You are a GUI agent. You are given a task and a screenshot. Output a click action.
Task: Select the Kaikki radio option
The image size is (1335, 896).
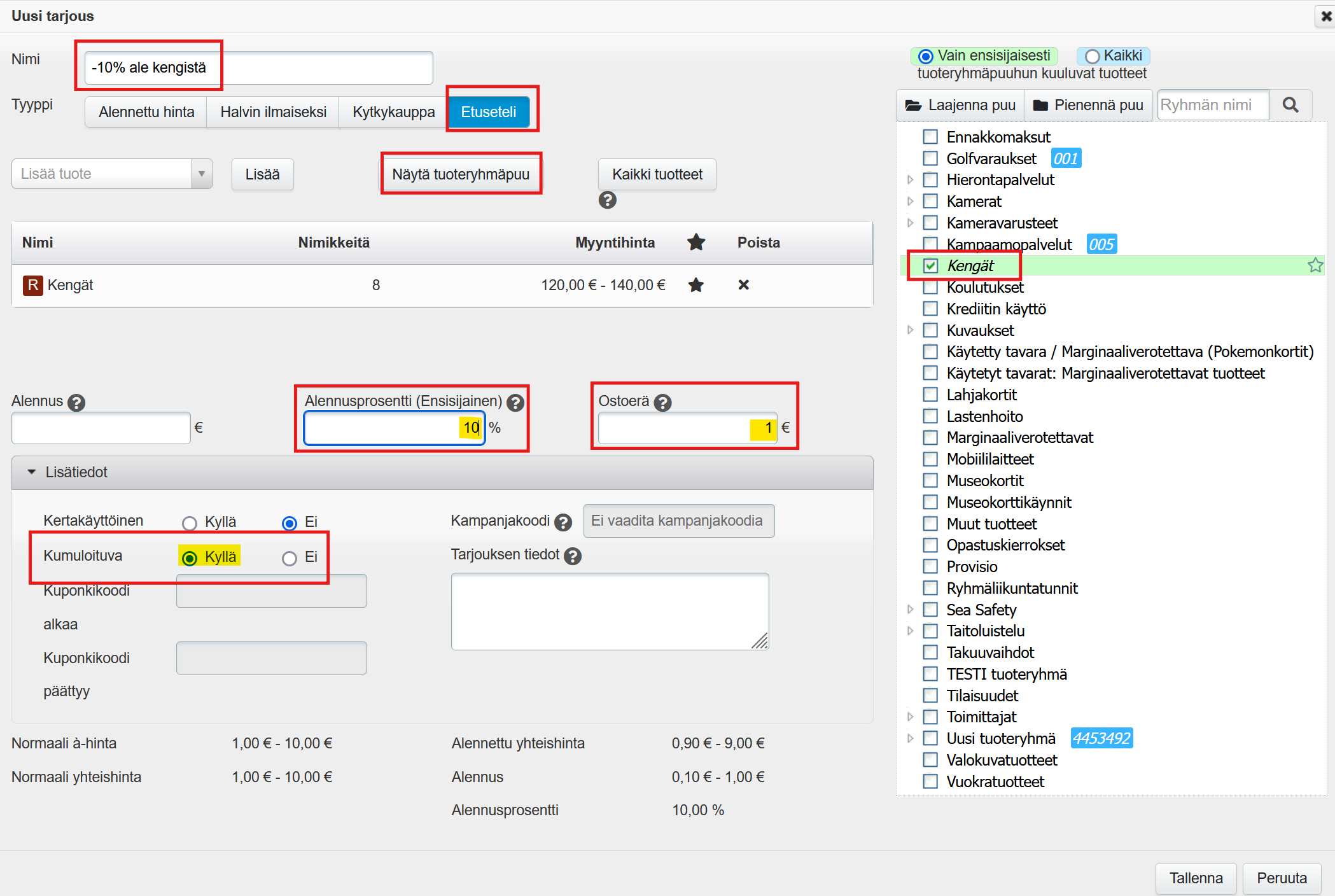[1093, 57]
